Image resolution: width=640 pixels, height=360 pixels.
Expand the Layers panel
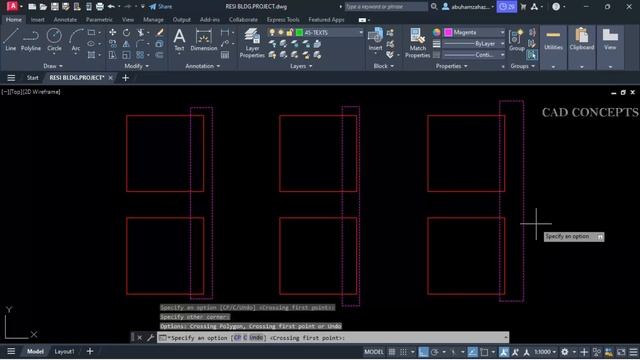[301, 66]
